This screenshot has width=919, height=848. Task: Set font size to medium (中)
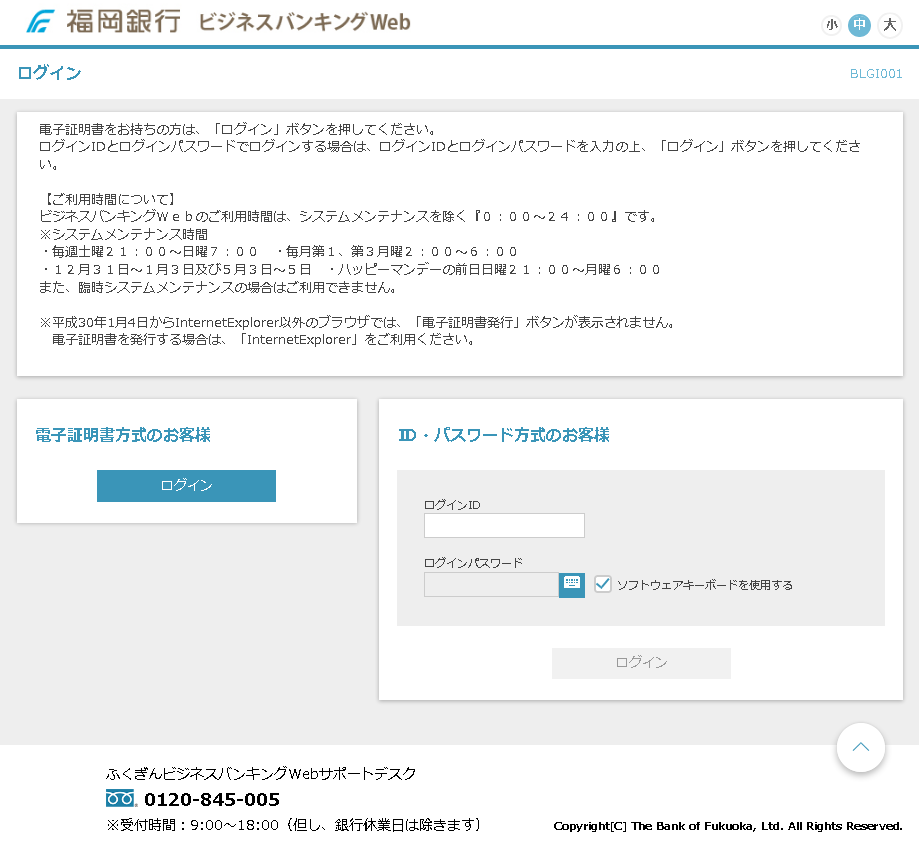click(859, 25)
